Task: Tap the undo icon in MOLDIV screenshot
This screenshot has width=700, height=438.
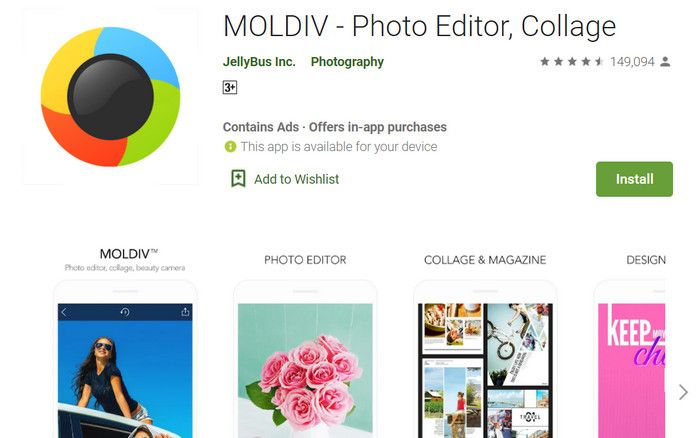Action: [x=125, y=313]
